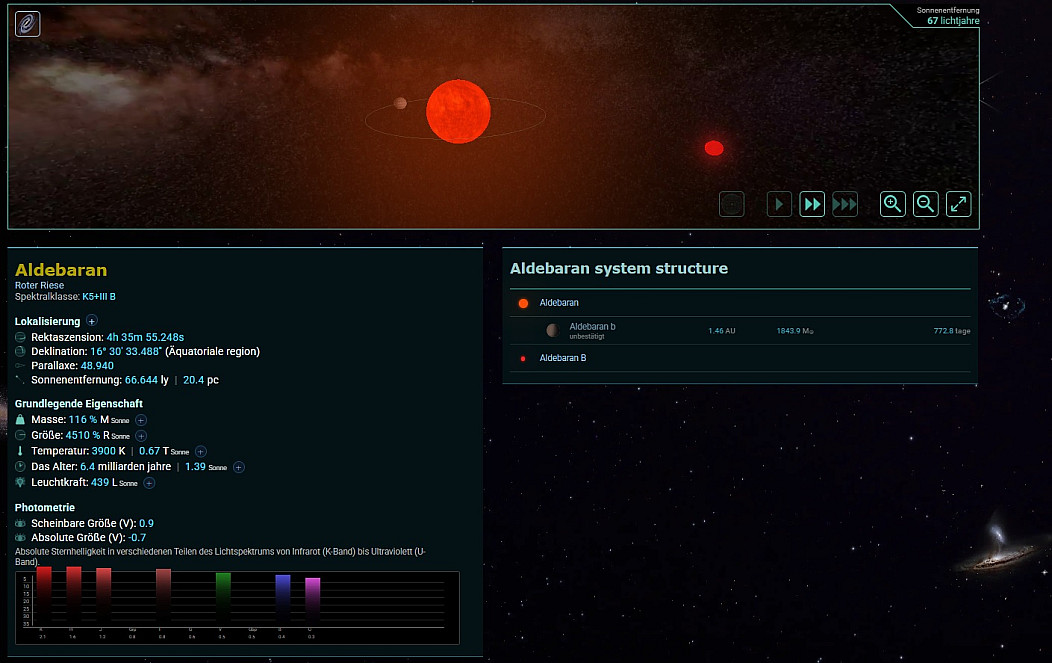1052x663 pixels.
Task: Expand the Lokalisierung section plus icon
Action: tap(92, 321)
